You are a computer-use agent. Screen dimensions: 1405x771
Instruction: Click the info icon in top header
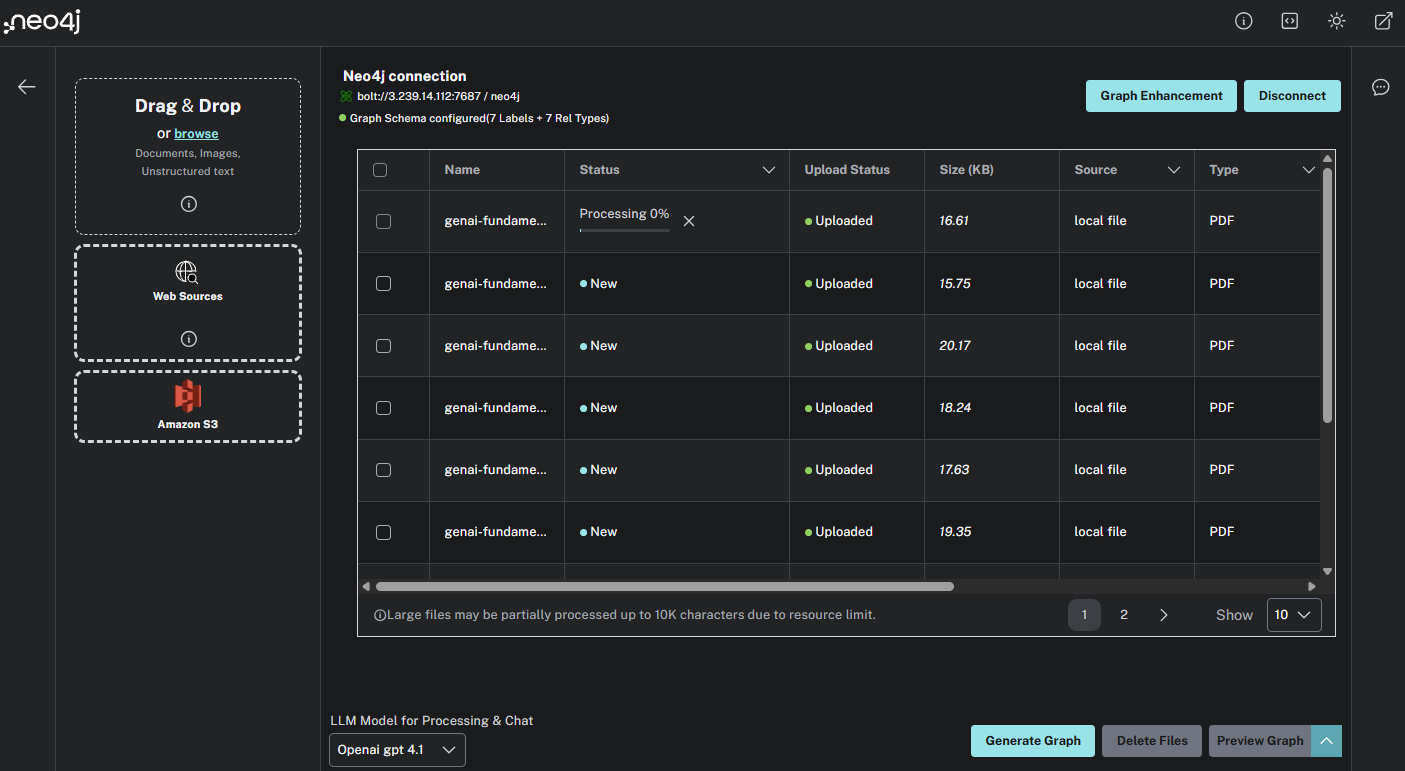tap(1244, 21)
